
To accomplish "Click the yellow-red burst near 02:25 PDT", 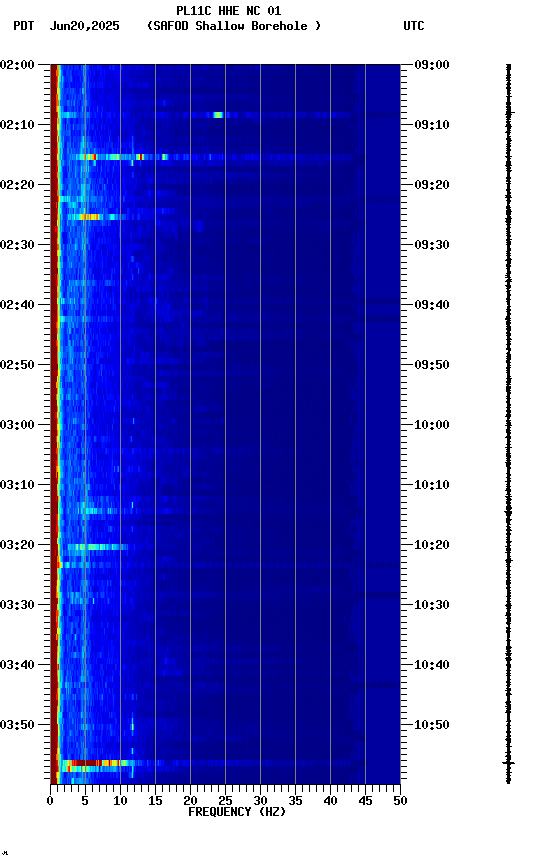I will point(91,217).
